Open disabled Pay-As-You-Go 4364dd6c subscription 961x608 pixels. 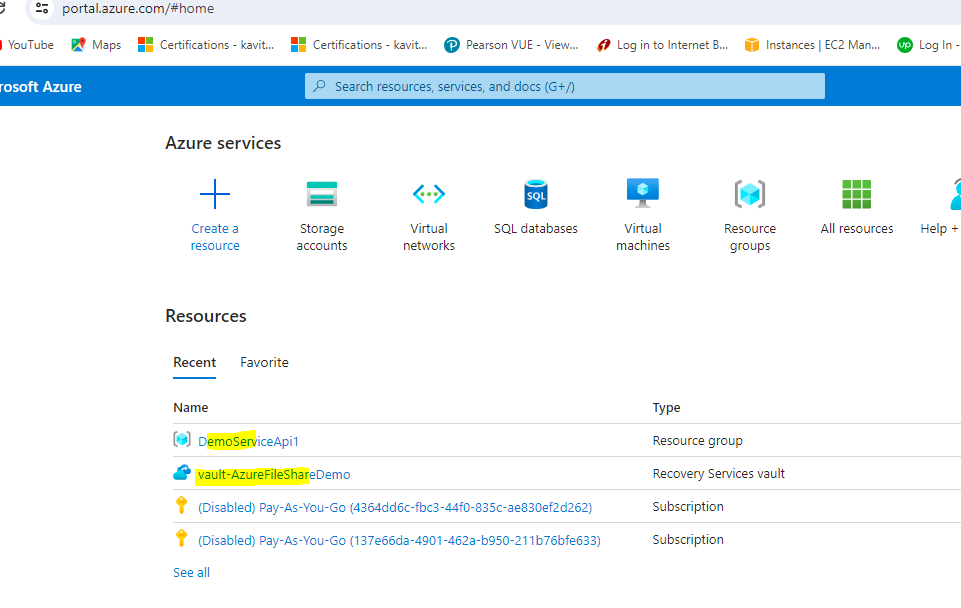point(395,507)
